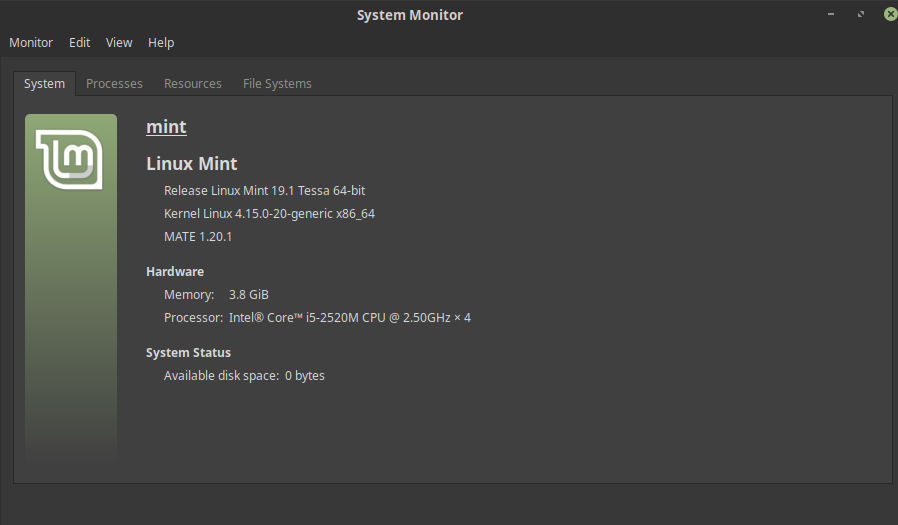The width and height of the screenshot is (898, 525).
Task: Open the Edit menu
Action: (x=80, y=42)
